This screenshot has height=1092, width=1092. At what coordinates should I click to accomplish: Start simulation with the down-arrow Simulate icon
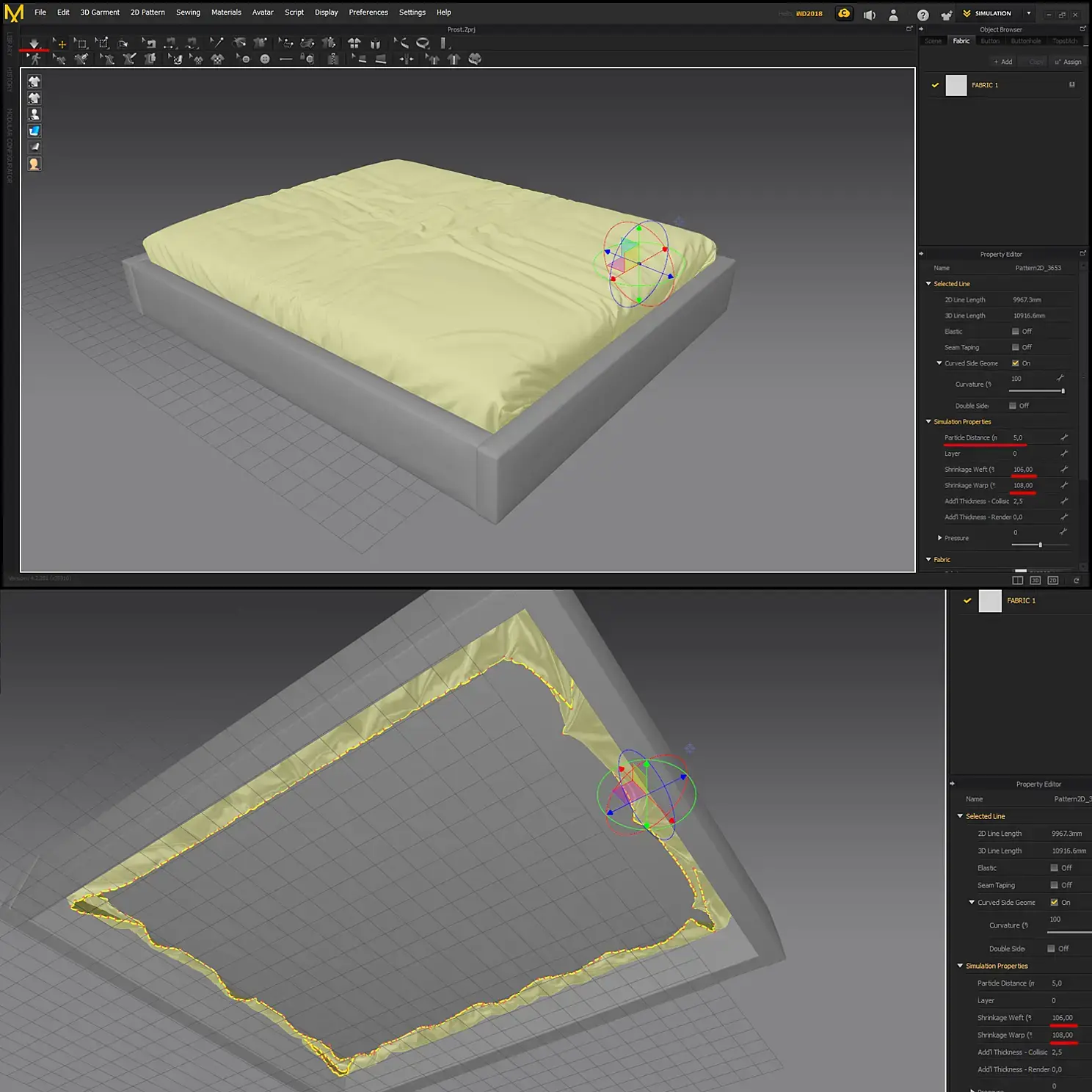point(34,43)
